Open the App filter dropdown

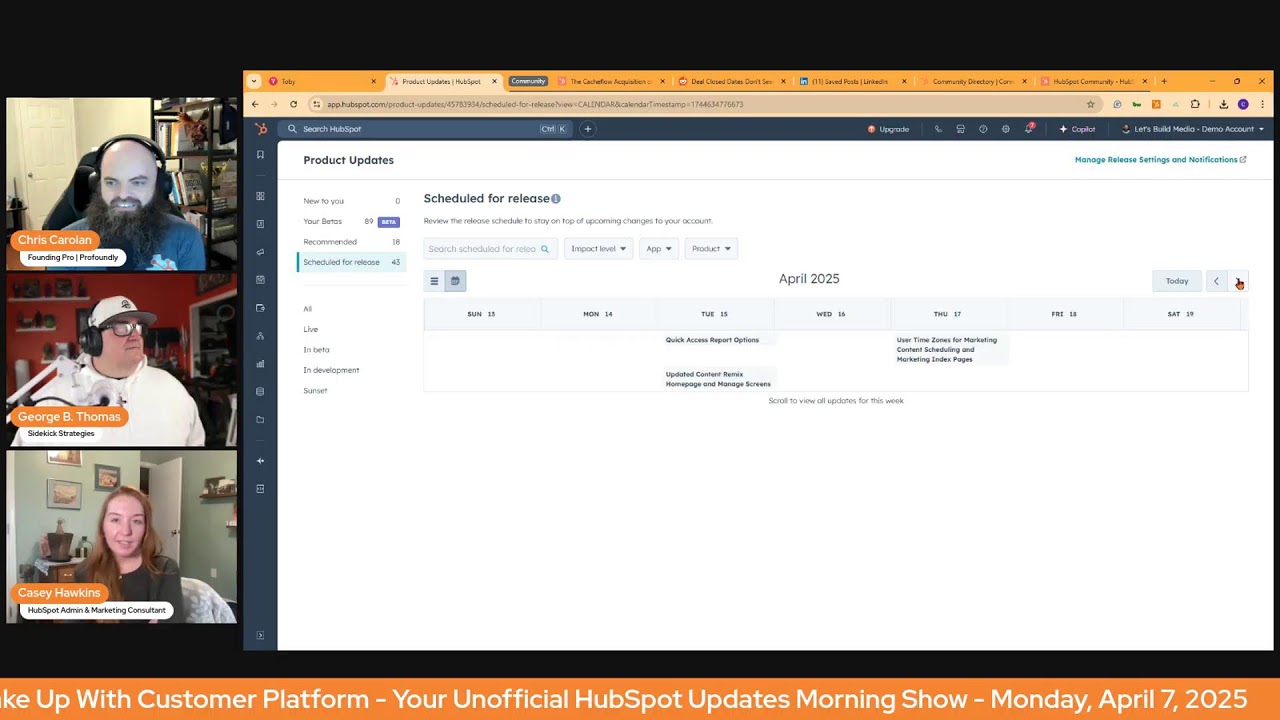(x=658, y=249)
